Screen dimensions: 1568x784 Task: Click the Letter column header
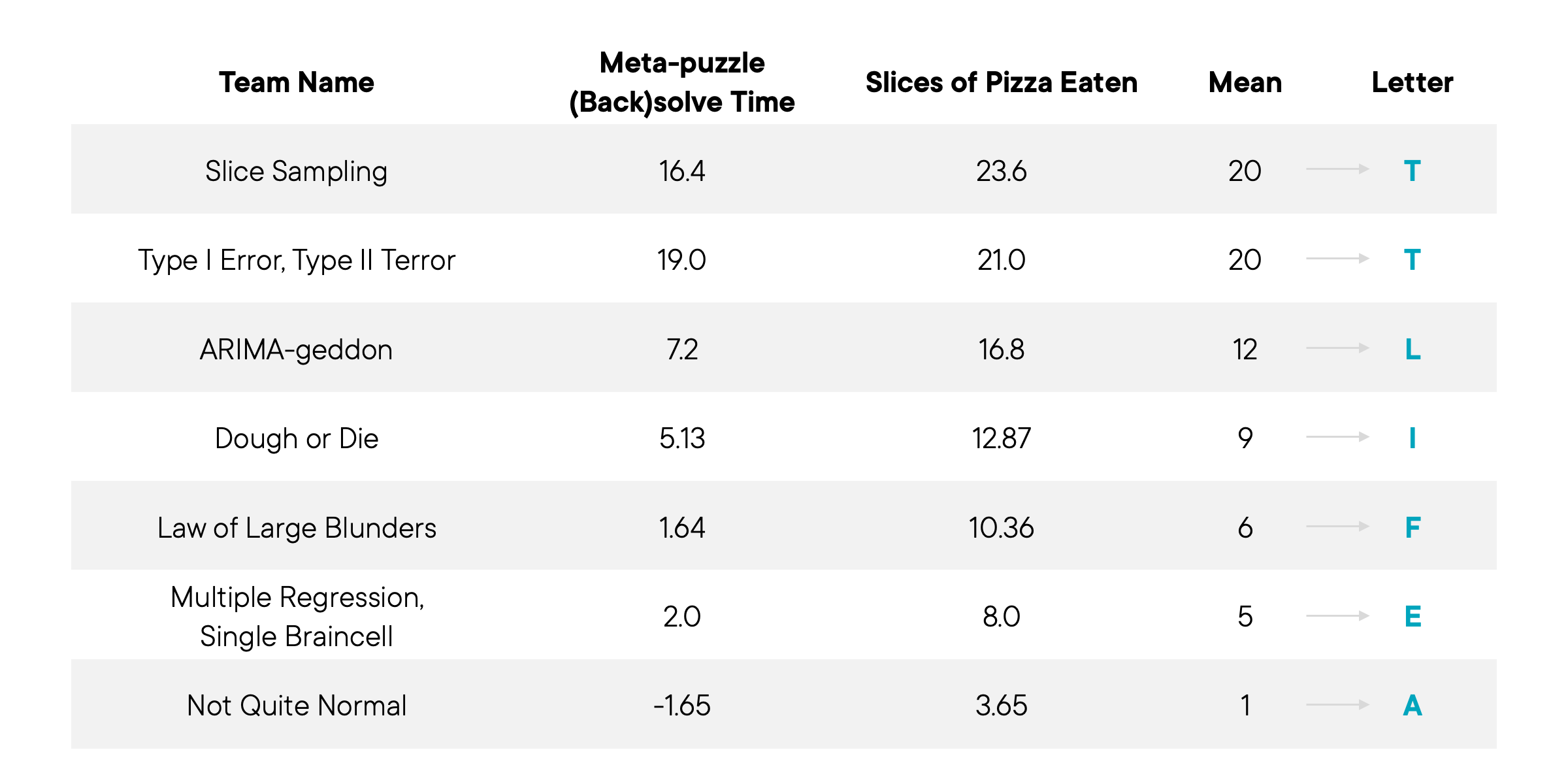[1413, 83]
